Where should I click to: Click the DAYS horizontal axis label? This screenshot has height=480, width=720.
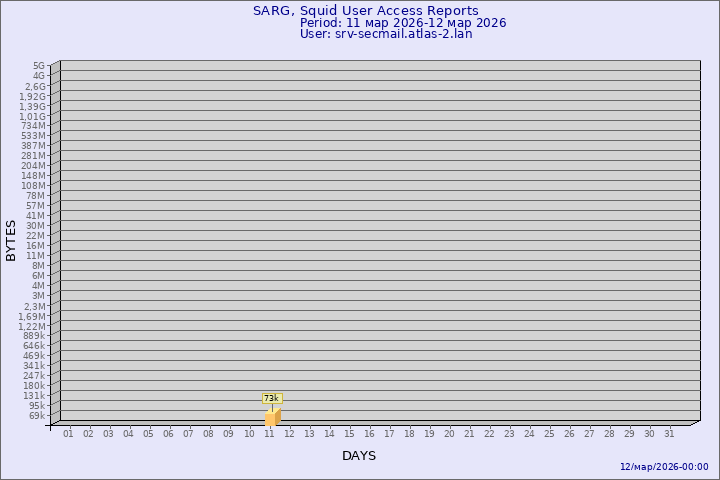point(359,456)
